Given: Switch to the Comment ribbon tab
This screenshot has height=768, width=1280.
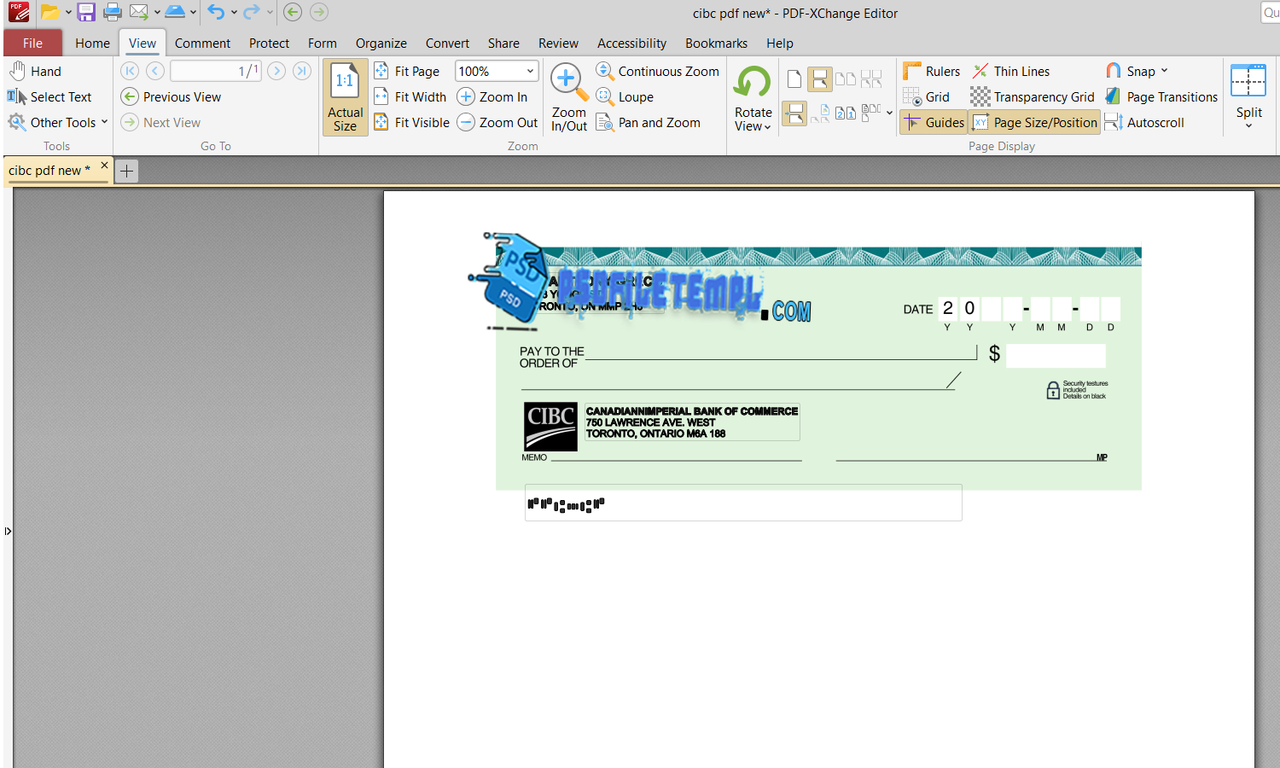Looking at the screenshot, I should (x=202, y=43).
